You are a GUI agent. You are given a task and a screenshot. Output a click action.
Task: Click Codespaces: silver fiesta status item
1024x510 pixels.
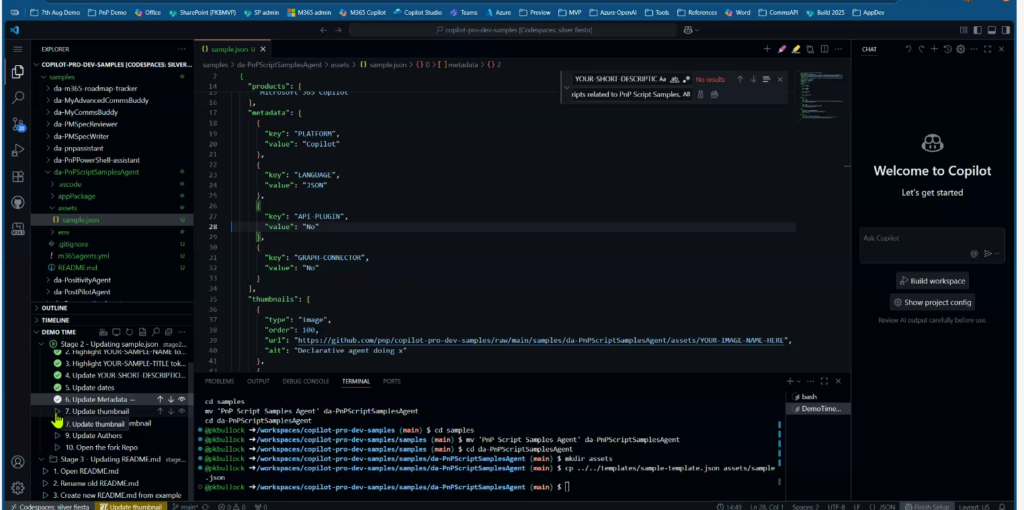pos(49,506)
